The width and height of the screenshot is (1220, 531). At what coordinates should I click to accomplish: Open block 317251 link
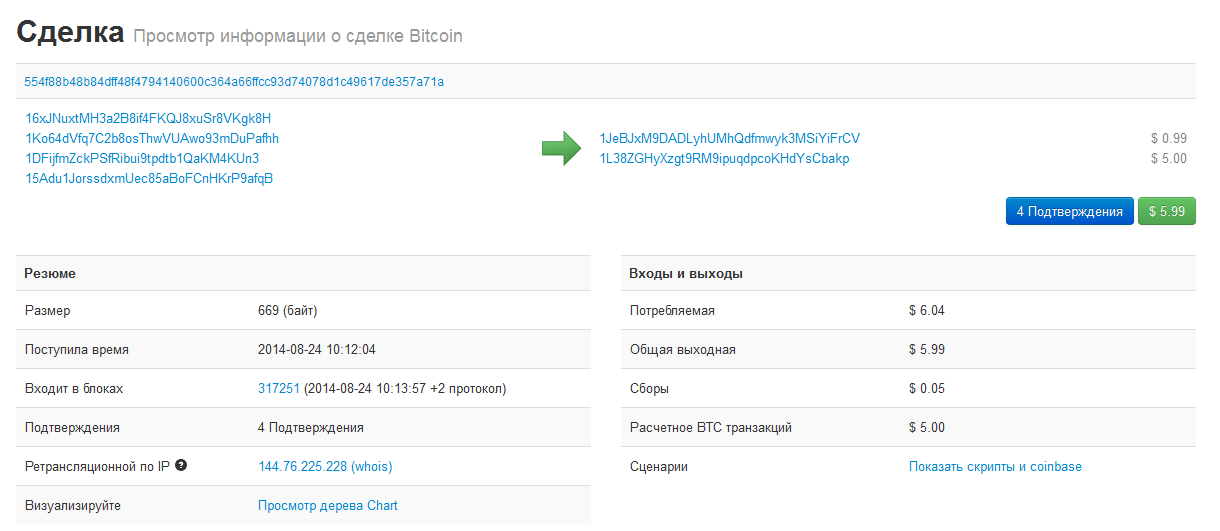tap(278, 388)
